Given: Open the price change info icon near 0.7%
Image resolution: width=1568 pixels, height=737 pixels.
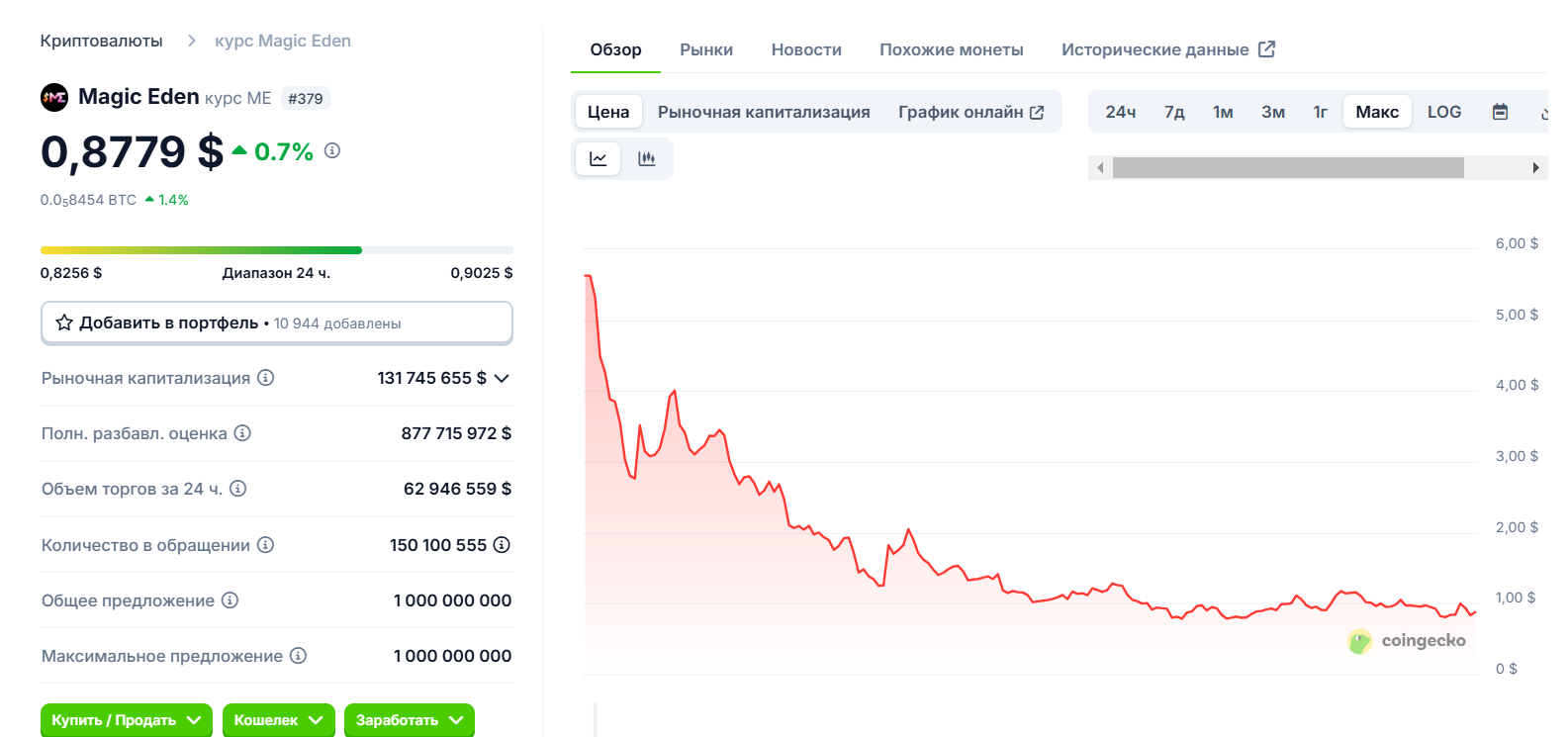Looking at the screenshot, I should (332, 150).
